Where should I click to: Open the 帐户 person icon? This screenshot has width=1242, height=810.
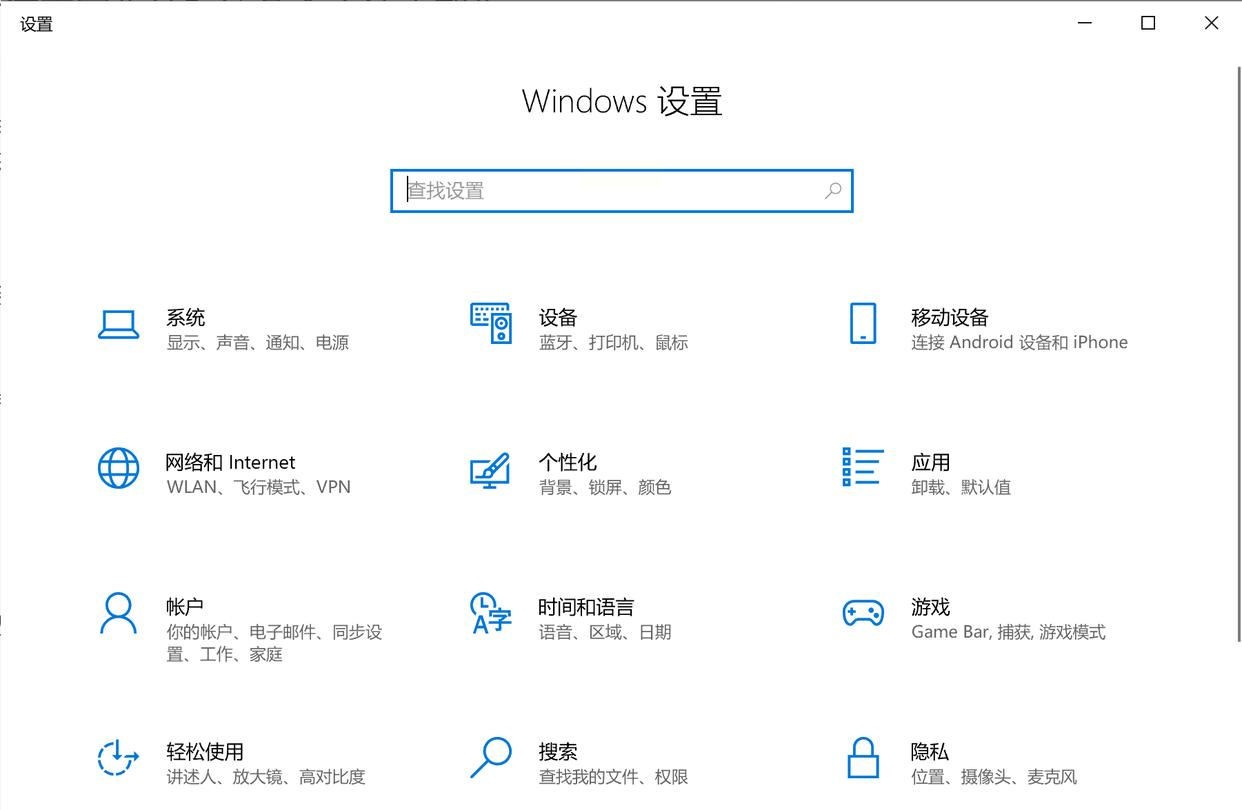(118, 613)
